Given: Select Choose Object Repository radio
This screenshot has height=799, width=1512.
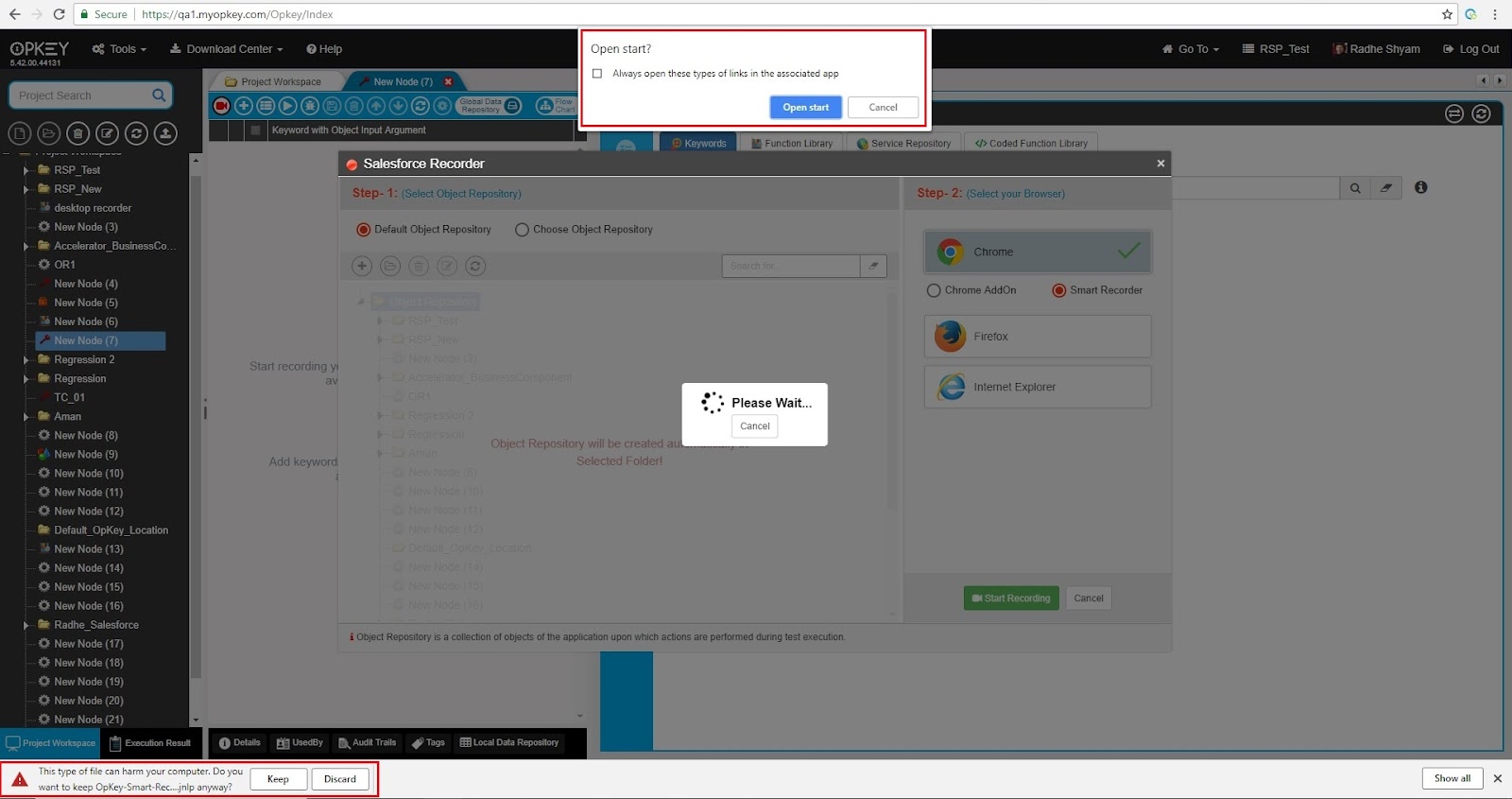Looking at the screenshot, I should pos(522,230).
